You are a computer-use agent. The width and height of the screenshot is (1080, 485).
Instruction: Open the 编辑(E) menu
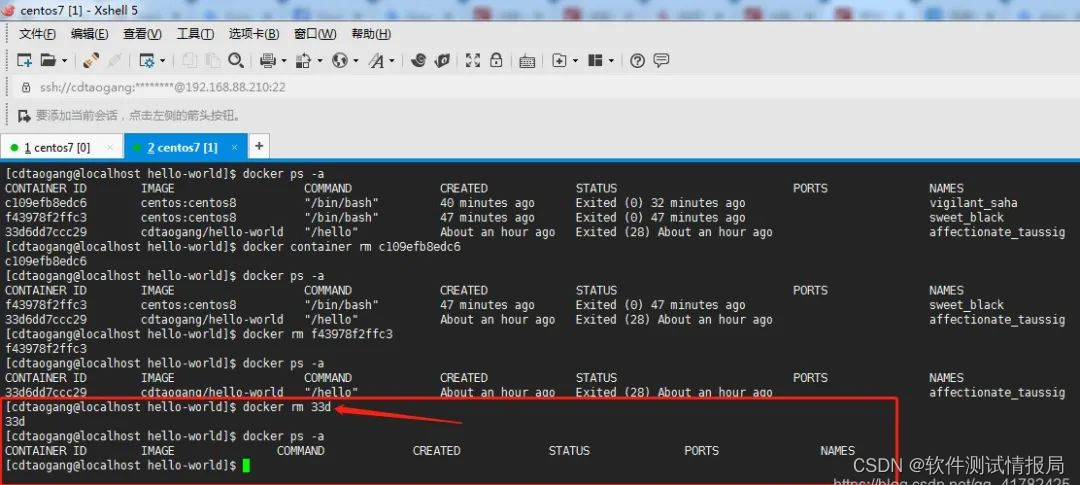click(x=90, y=34)
